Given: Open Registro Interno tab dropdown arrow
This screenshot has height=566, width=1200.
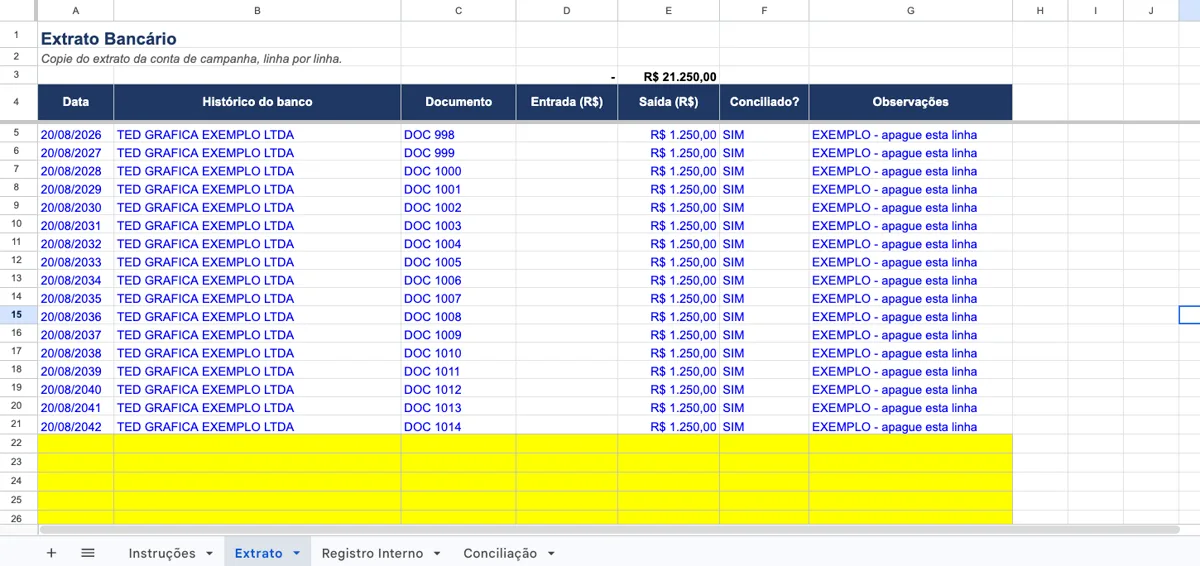Looking at the screenshot, I should [437, 554].
